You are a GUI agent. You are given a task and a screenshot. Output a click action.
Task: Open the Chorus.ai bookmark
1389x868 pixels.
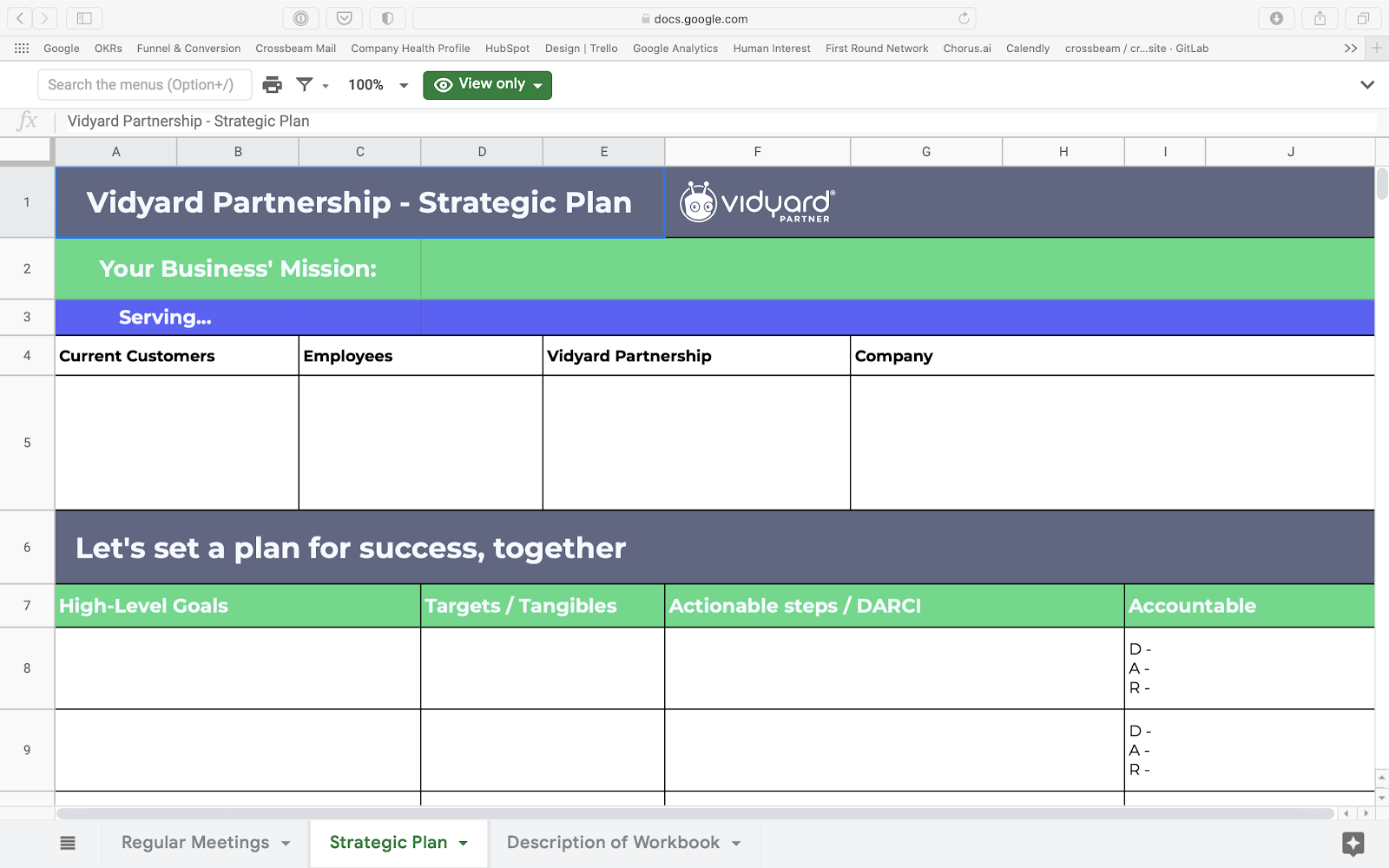(967, 49)
